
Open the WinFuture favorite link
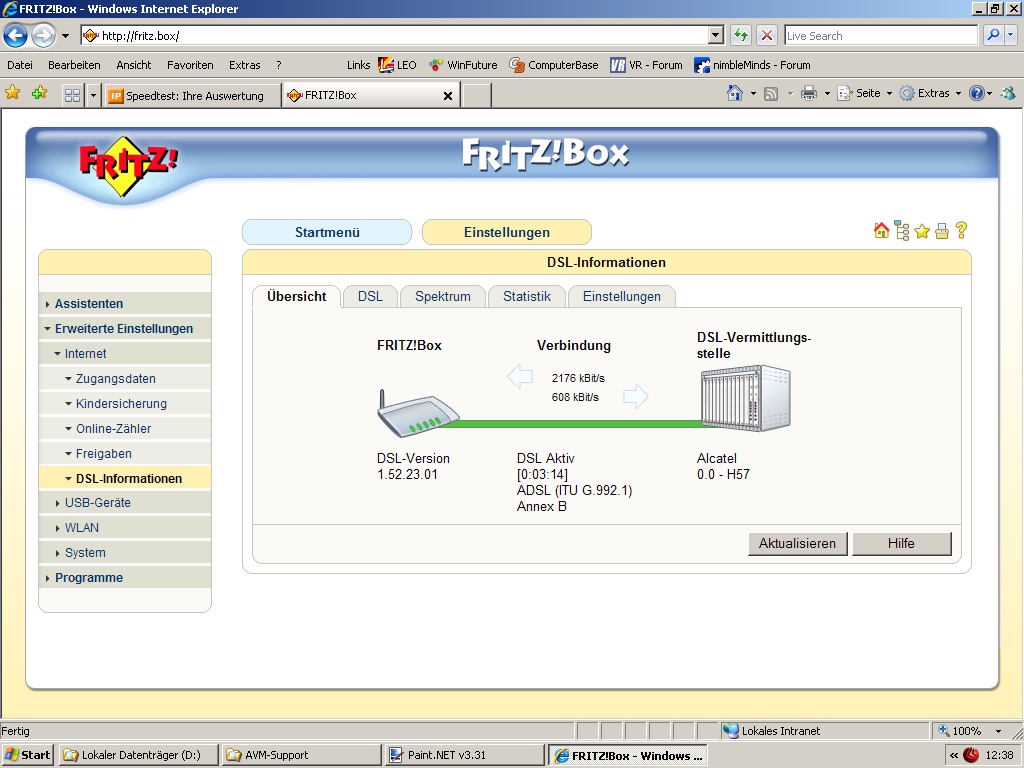[463, 65]
